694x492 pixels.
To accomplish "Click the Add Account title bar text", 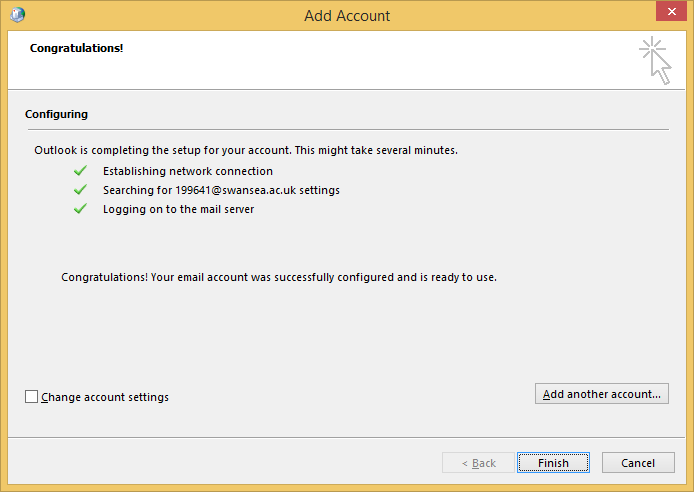I will (347, 15).
